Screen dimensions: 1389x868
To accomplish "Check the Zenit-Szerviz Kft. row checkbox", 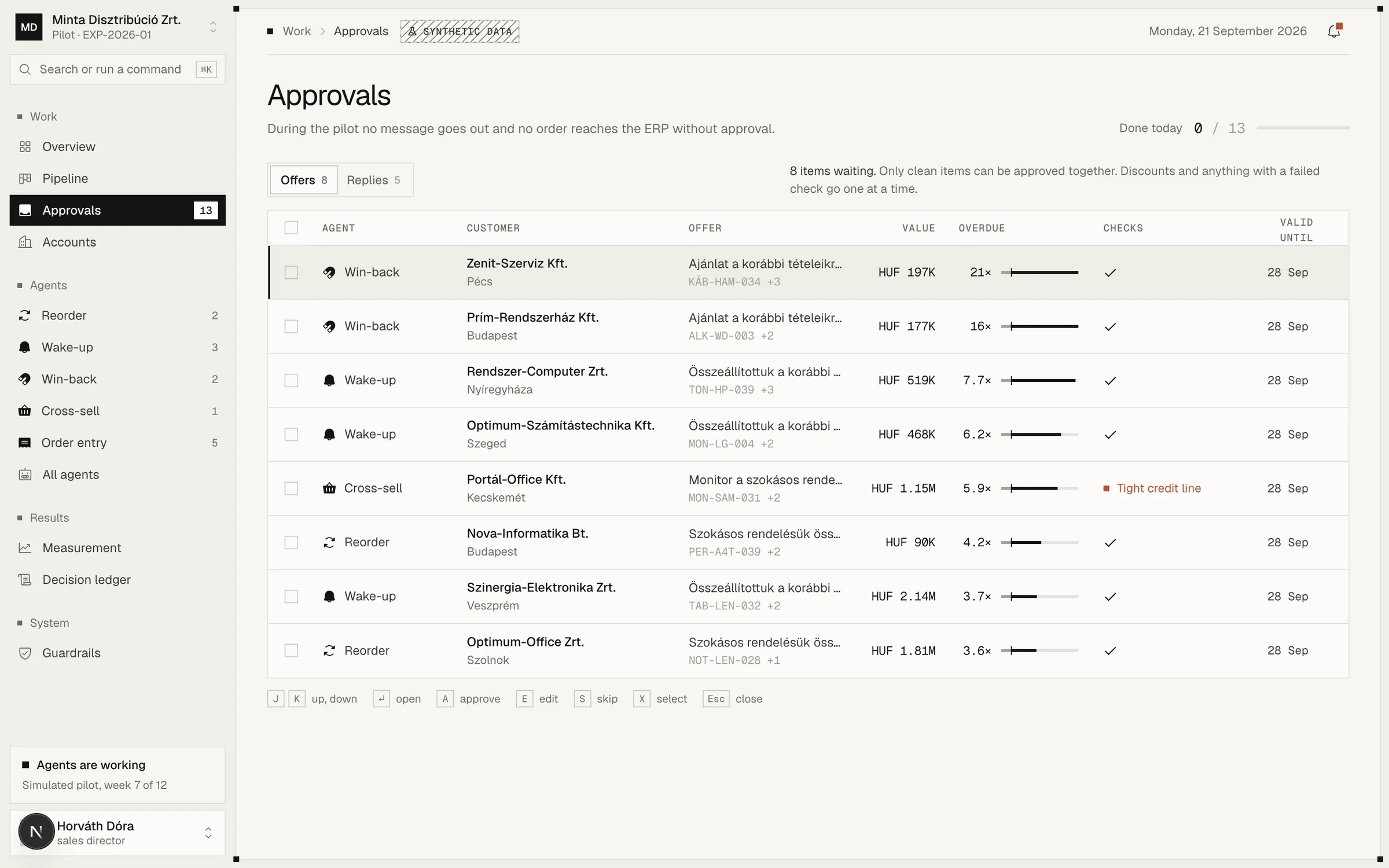I will [291, 272].
